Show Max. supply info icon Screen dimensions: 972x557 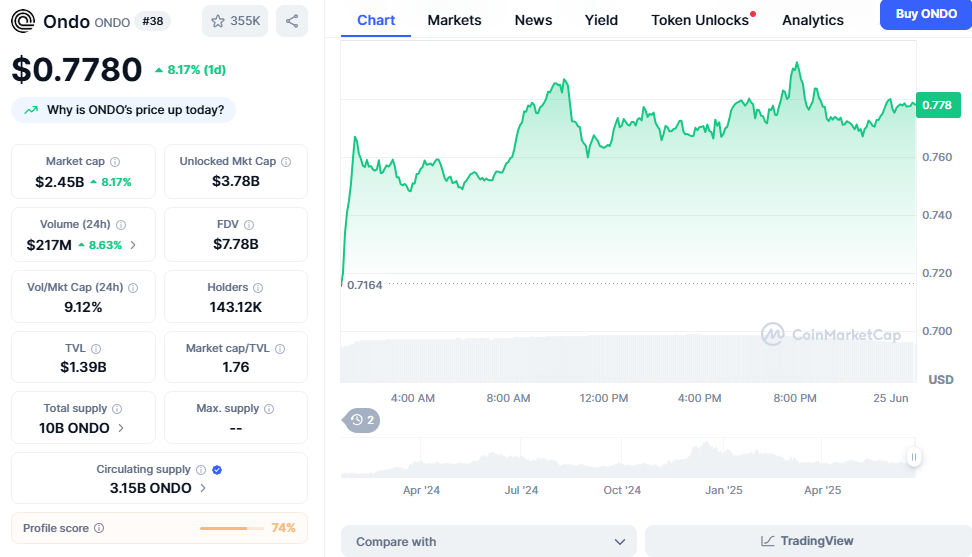[268, 409]
